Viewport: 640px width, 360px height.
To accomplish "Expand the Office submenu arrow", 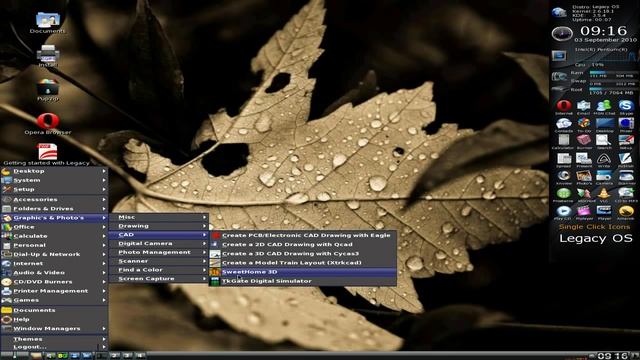I will (104, 227).
